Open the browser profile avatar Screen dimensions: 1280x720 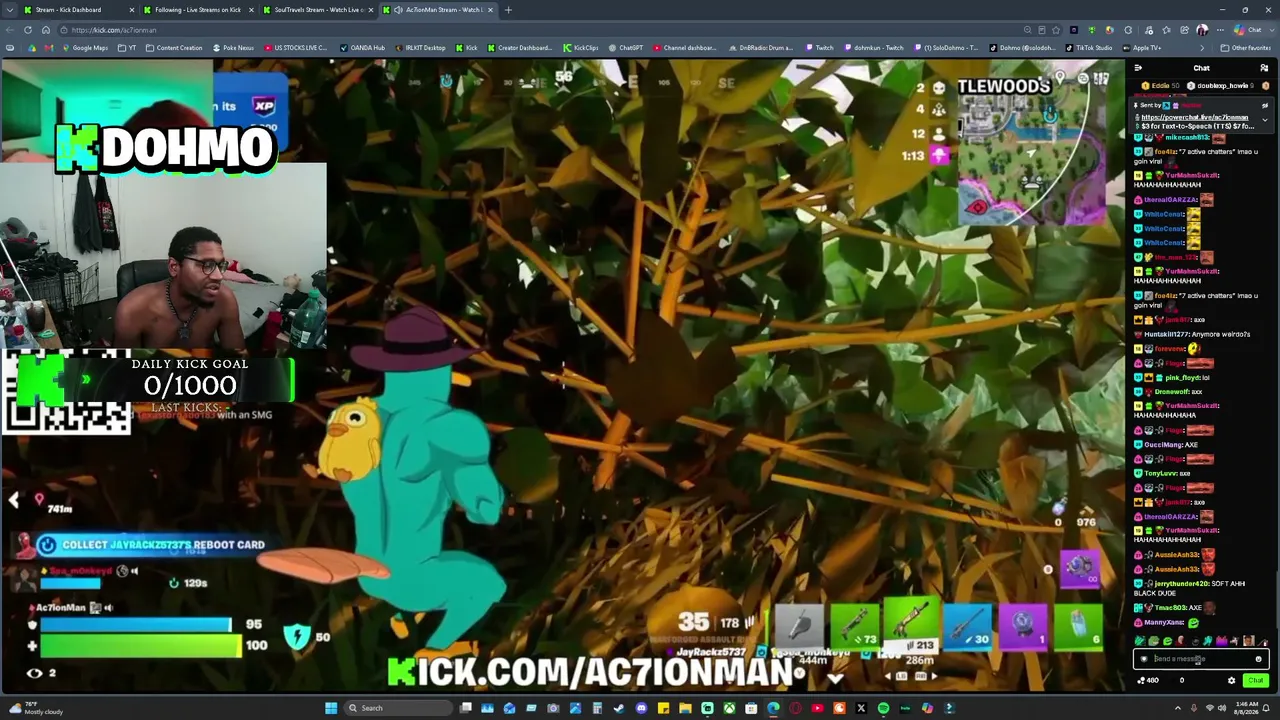pos(1202,30)
